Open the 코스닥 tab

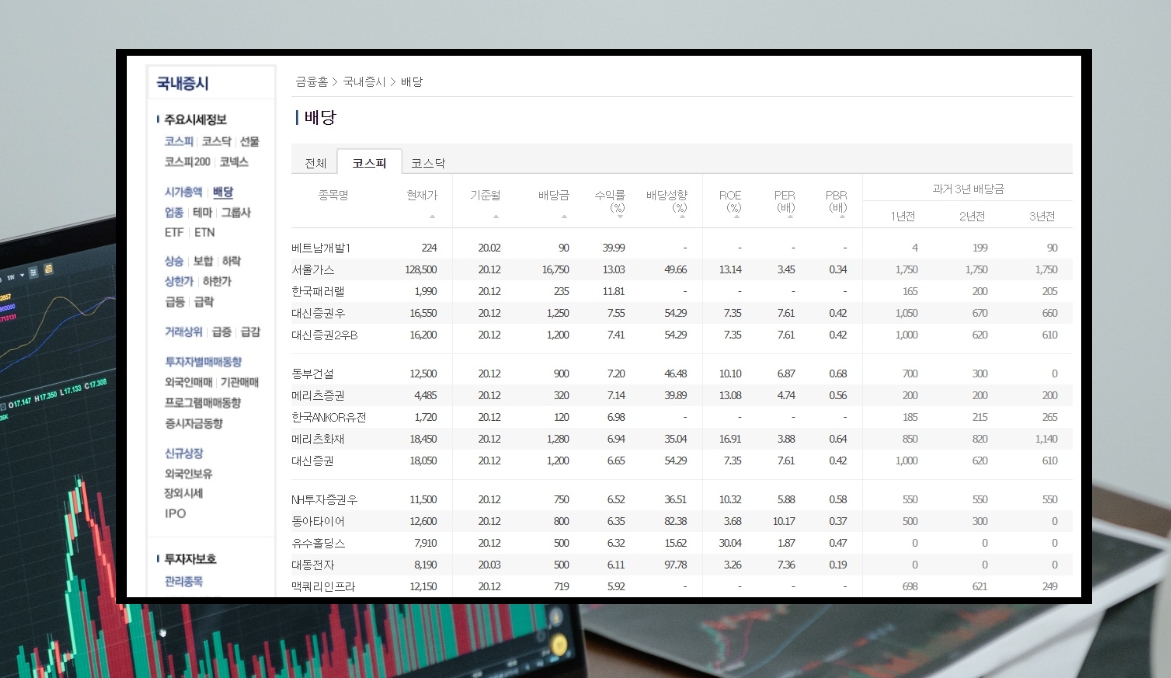[x=428, y=163]
